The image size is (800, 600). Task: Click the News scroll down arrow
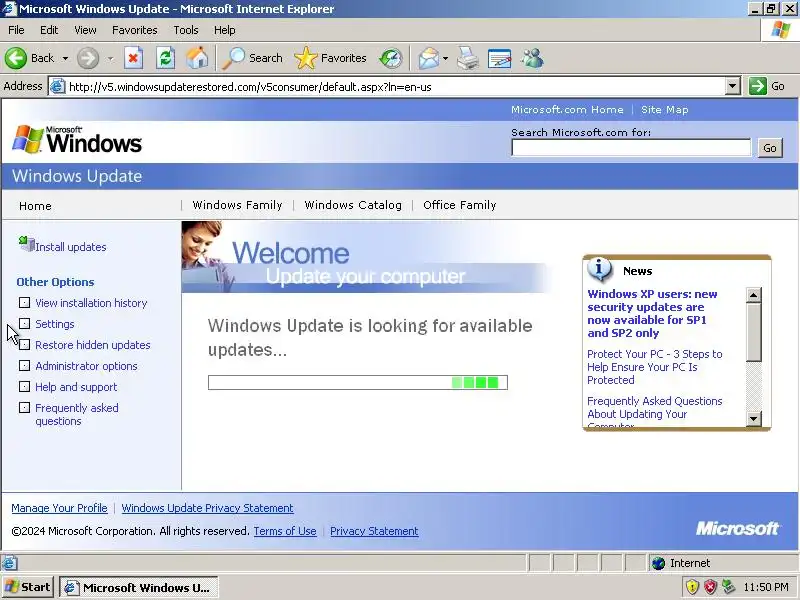click(754, 419)
